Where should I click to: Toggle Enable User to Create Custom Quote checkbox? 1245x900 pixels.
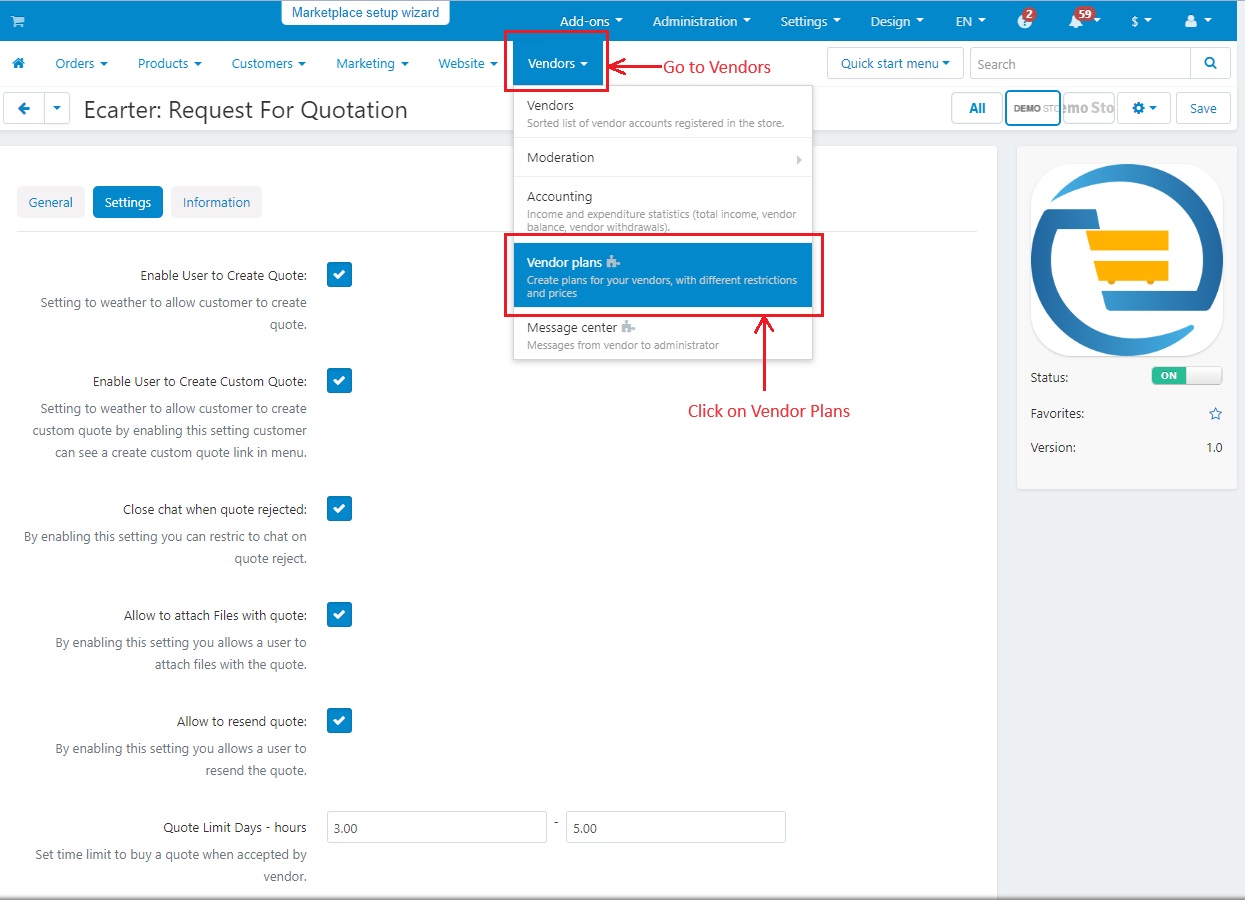pos(339,381)
